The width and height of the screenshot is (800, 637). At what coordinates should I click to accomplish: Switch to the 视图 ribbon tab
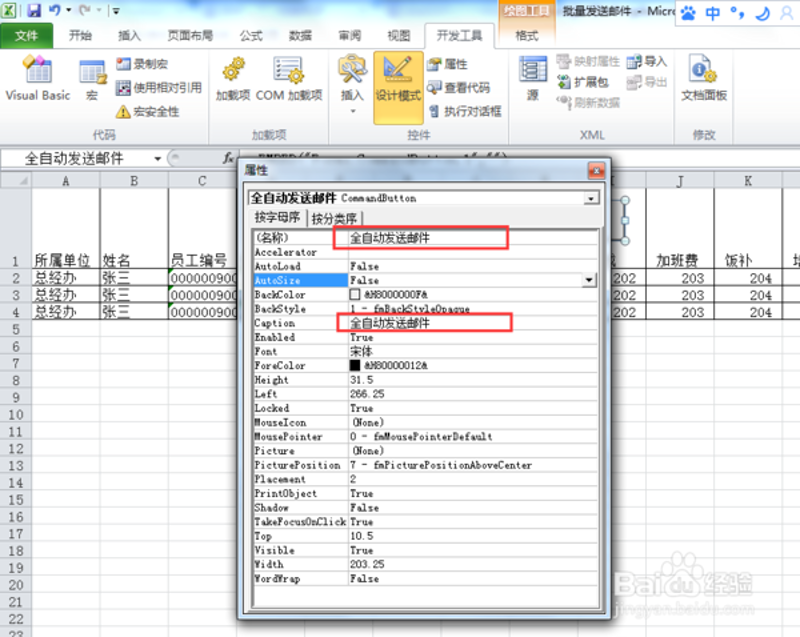pos(398,36)
